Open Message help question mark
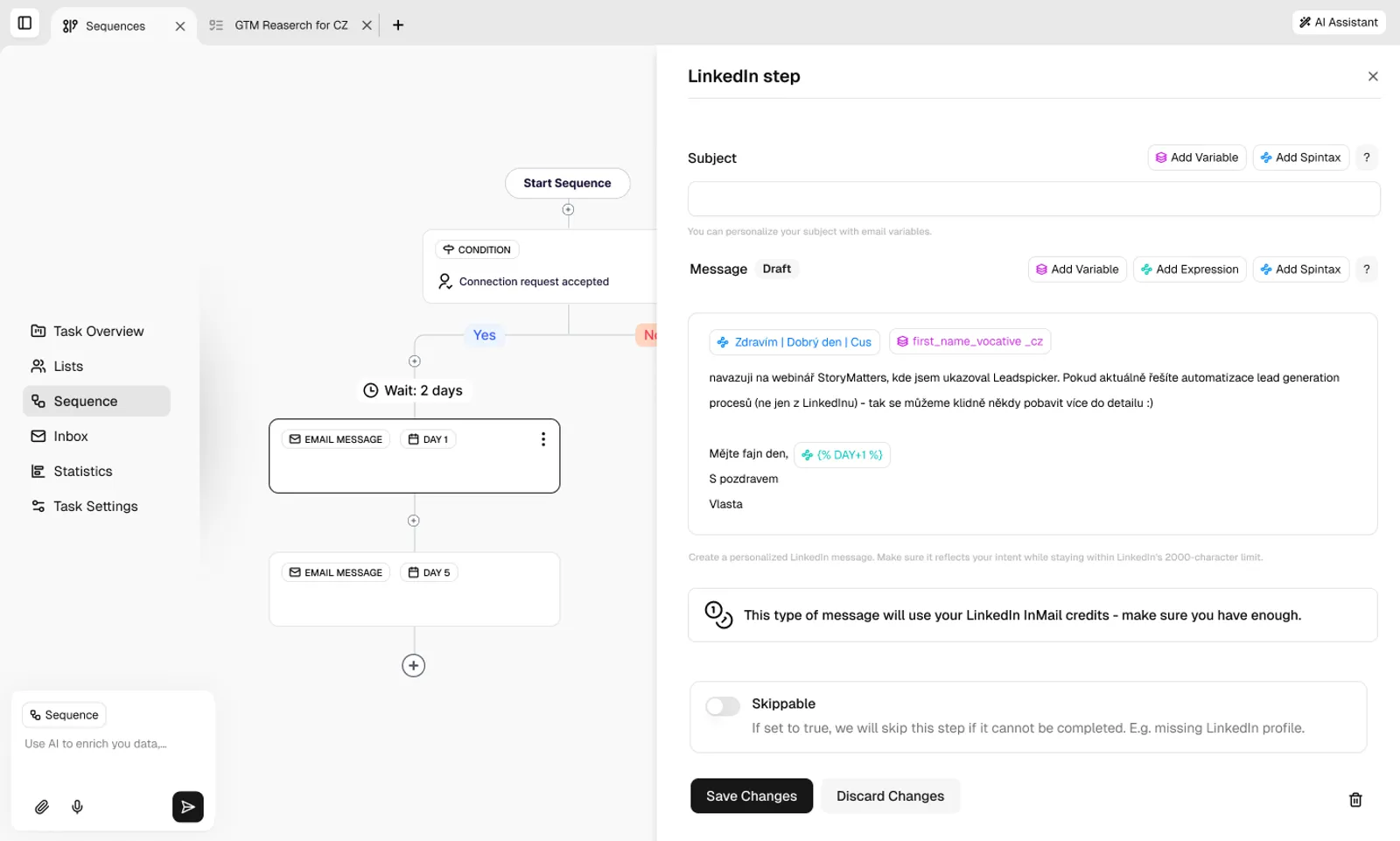 point(1366,270)
